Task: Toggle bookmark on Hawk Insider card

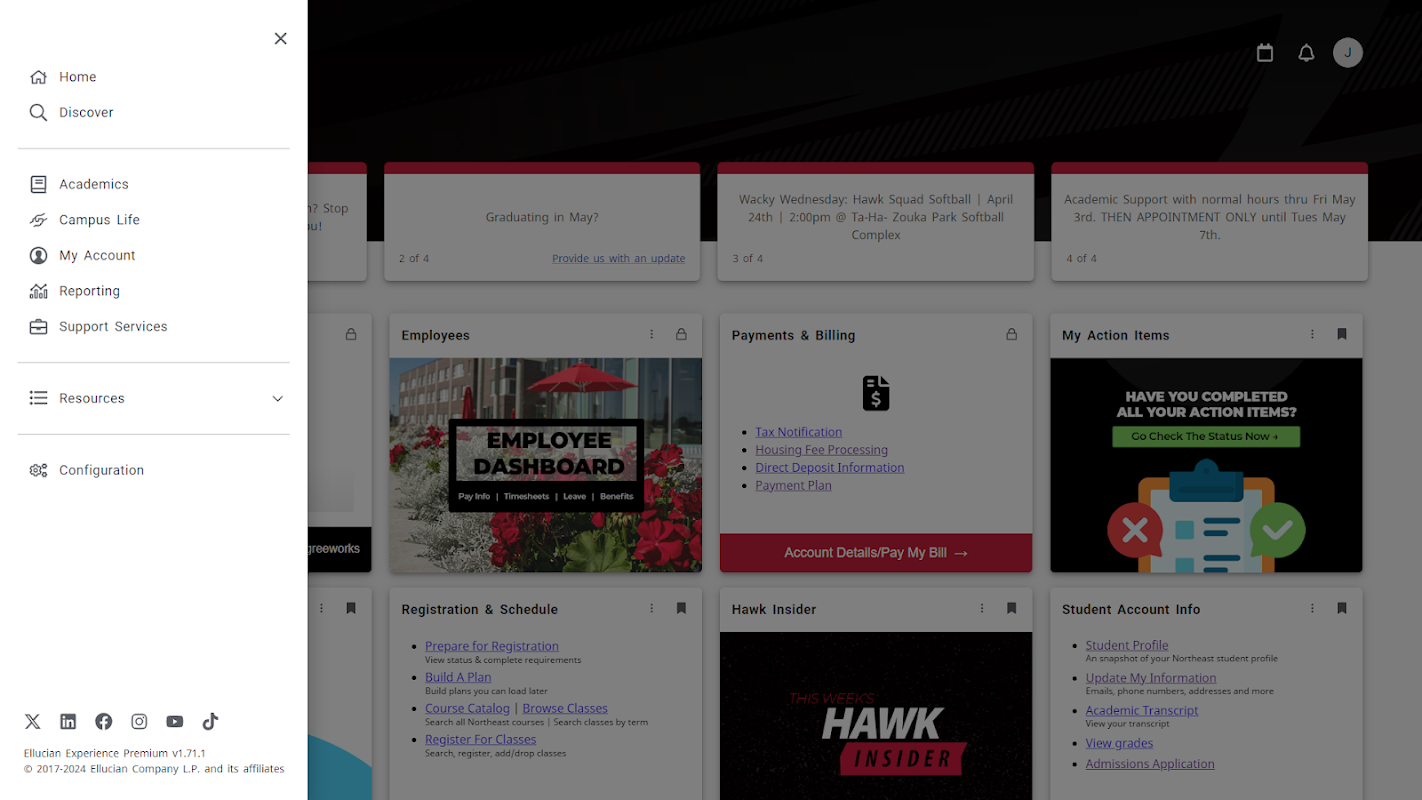Action: (x=1011, y=608)
